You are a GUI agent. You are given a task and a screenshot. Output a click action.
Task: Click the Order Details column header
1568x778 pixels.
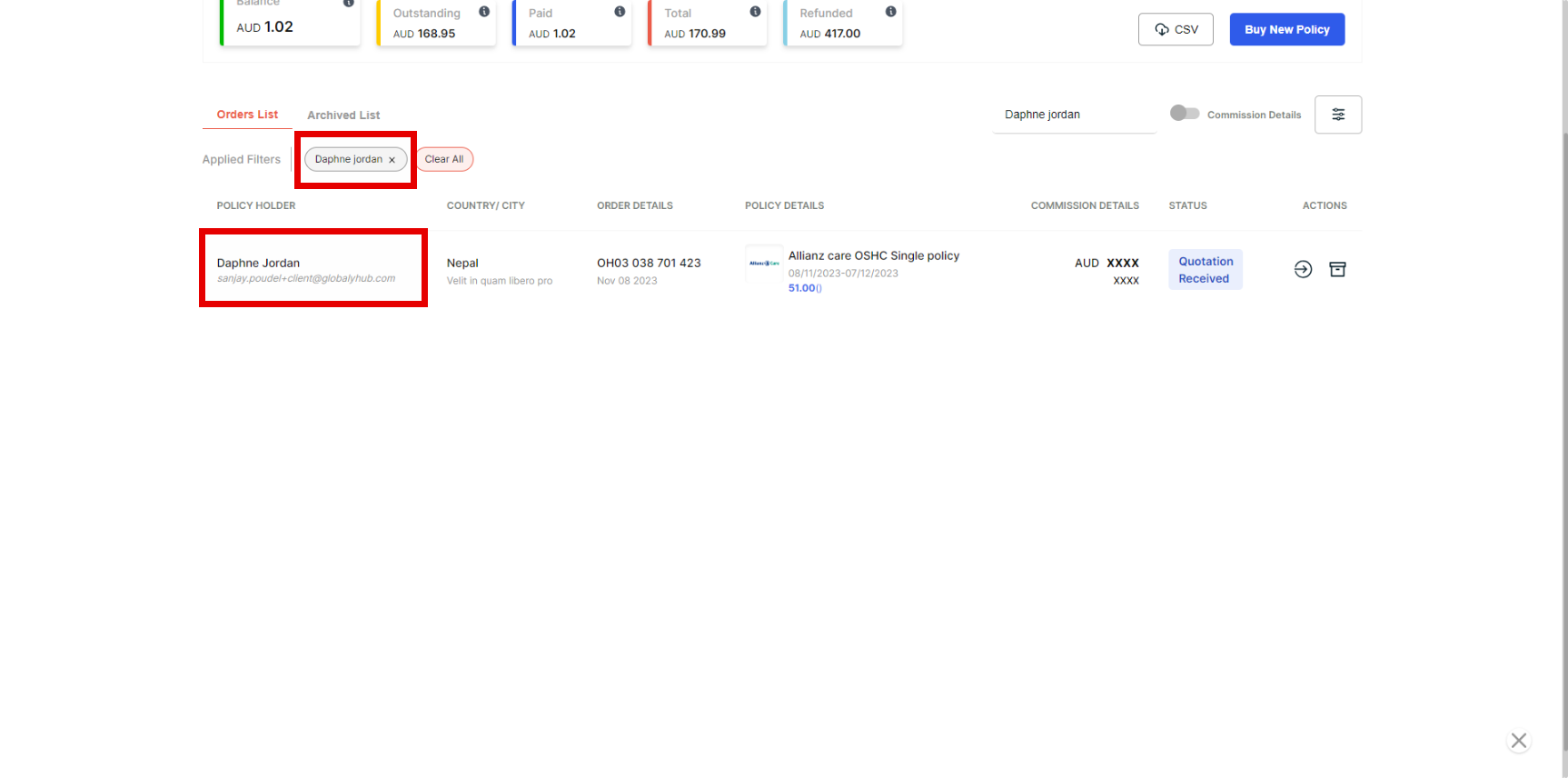(x=635, y=205)
